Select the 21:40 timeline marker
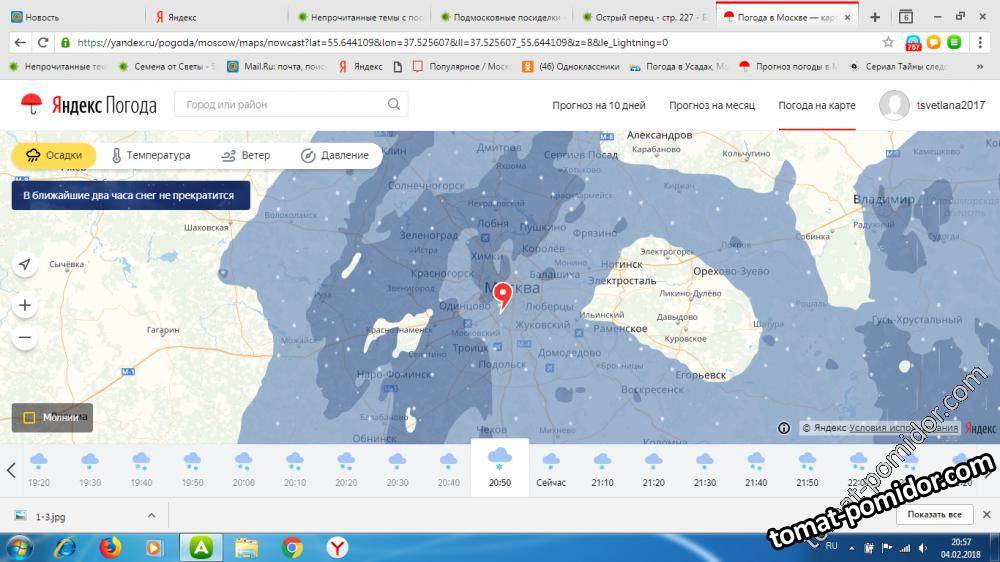 756,470
